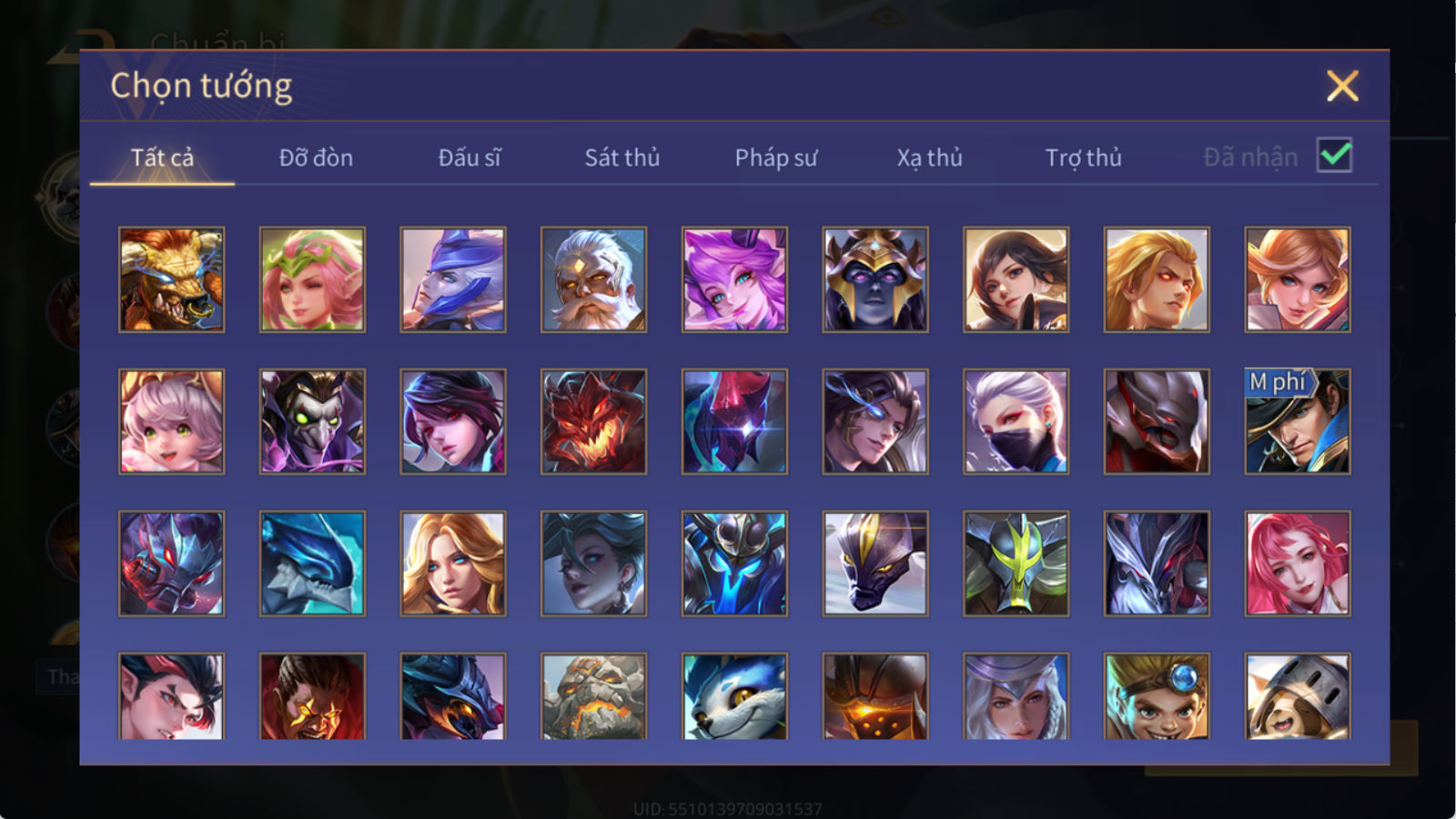The width and height of the screenshot is (1456, 819).
Task: Select the golden bull hero portrait
Action: pos(171,279)
